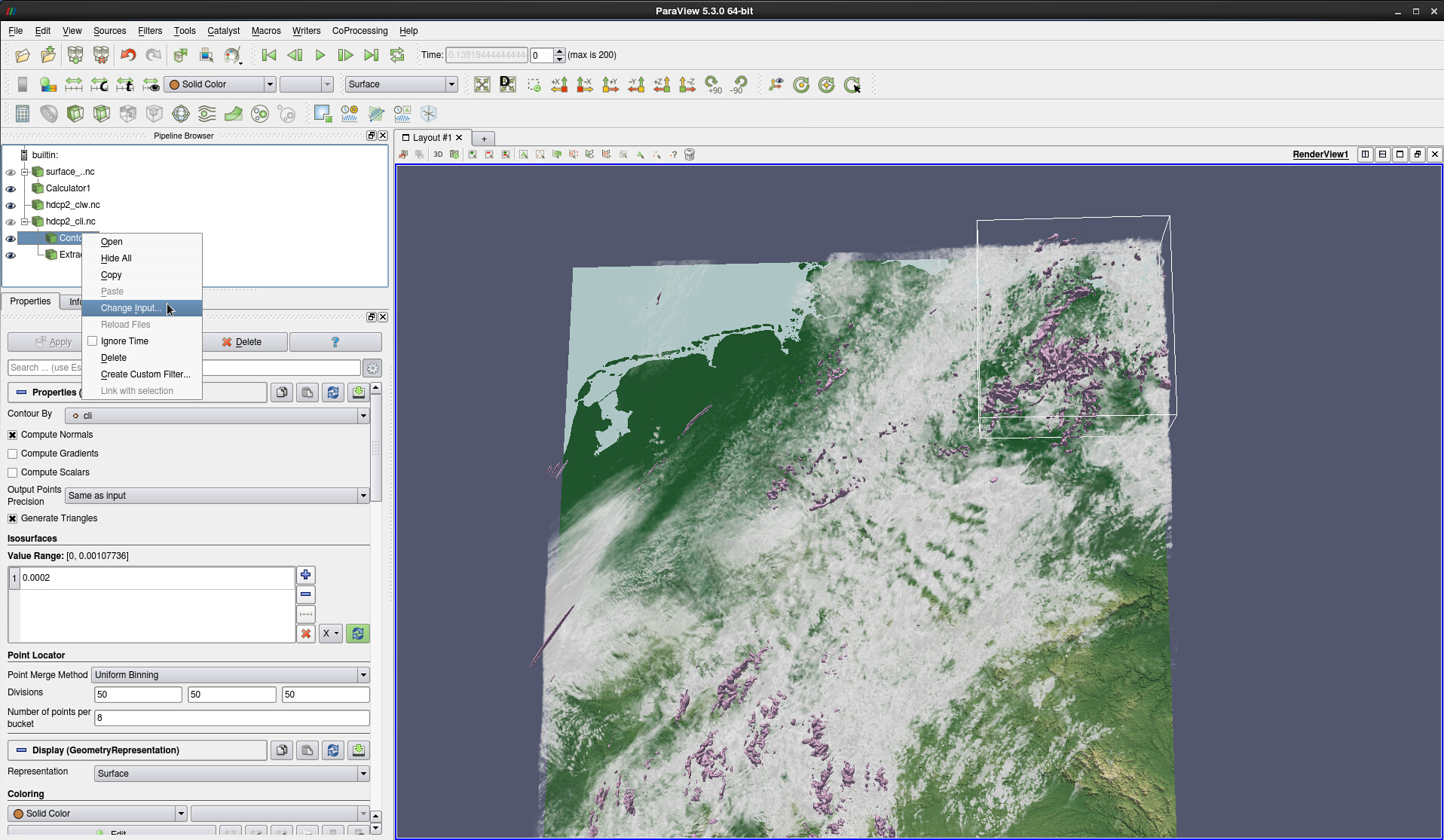The width and height of the screenshot is (1444, 840).
Task: Add an isosurface value with plus button
Action: click(x=305, y=576)
